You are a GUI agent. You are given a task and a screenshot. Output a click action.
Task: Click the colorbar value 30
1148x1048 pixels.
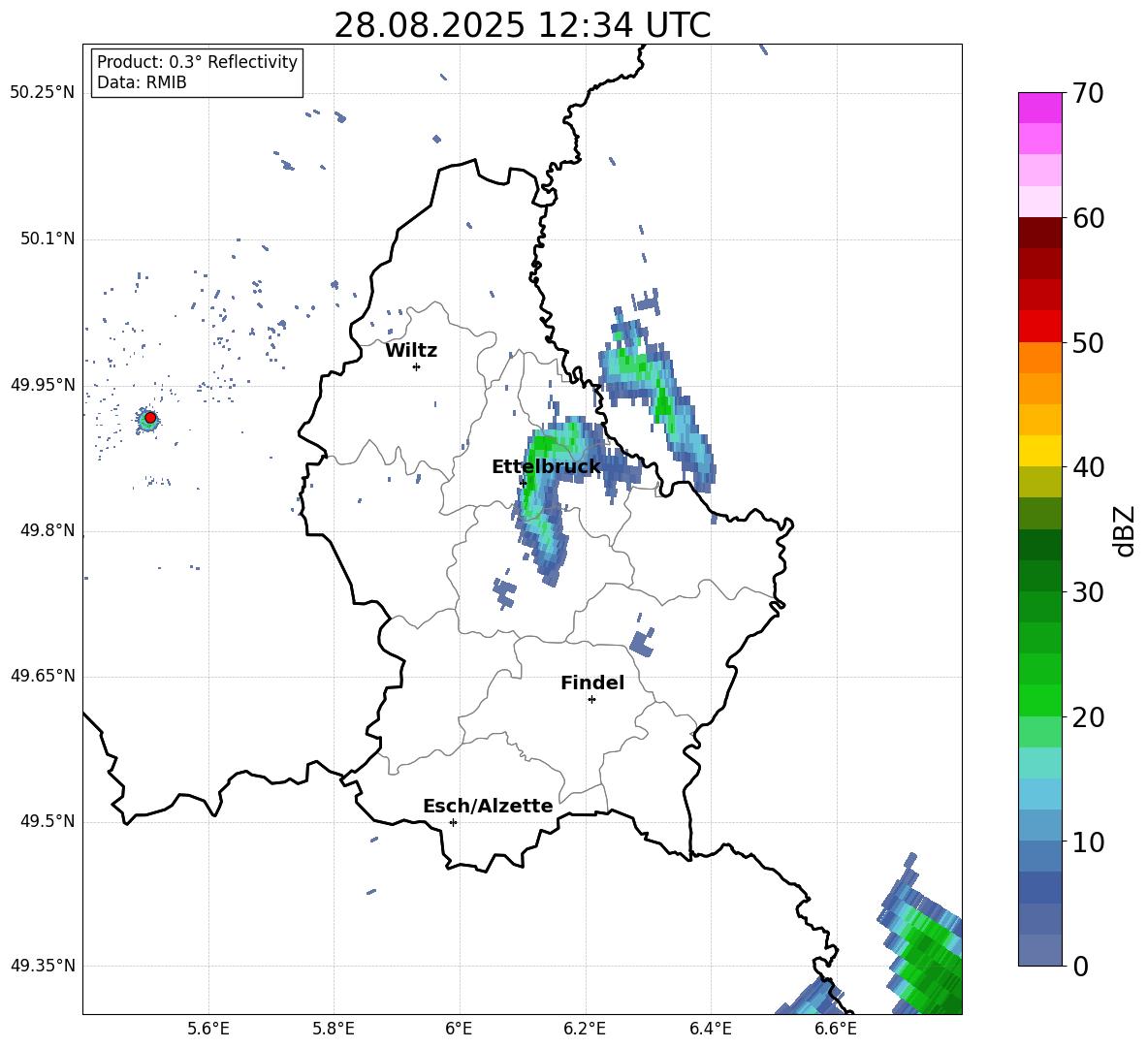pyautogui.click(x=1088, y=592)
